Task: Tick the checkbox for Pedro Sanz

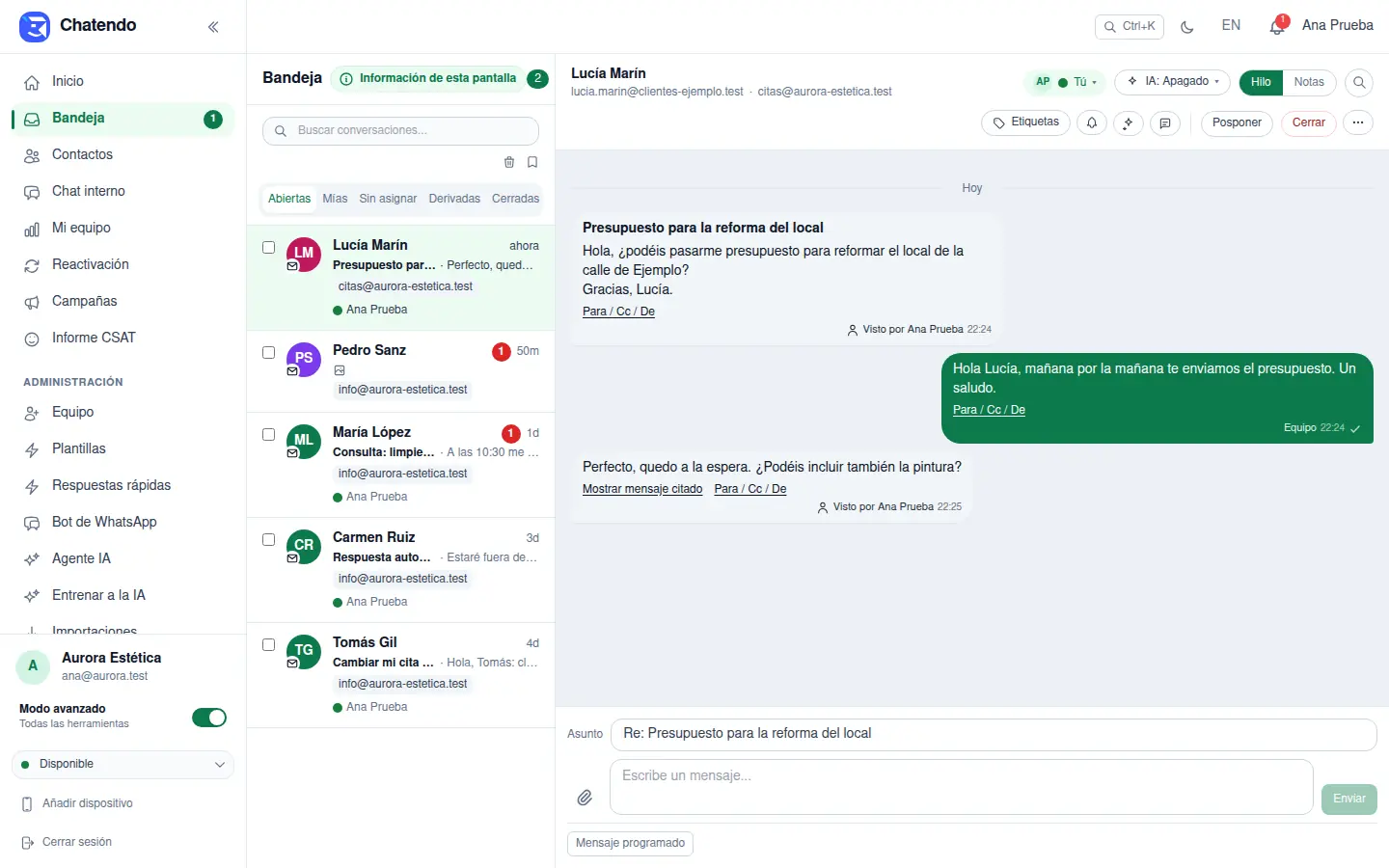Action: [x=269, y=353]
